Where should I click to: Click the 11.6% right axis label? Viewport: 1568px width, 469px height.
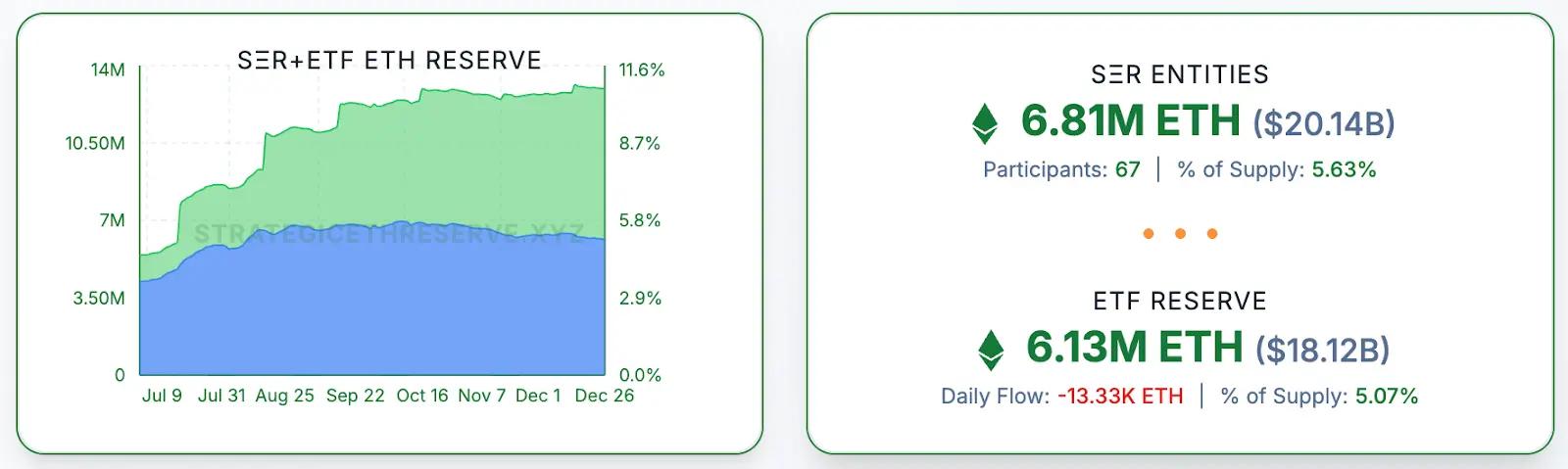(642, 70)
